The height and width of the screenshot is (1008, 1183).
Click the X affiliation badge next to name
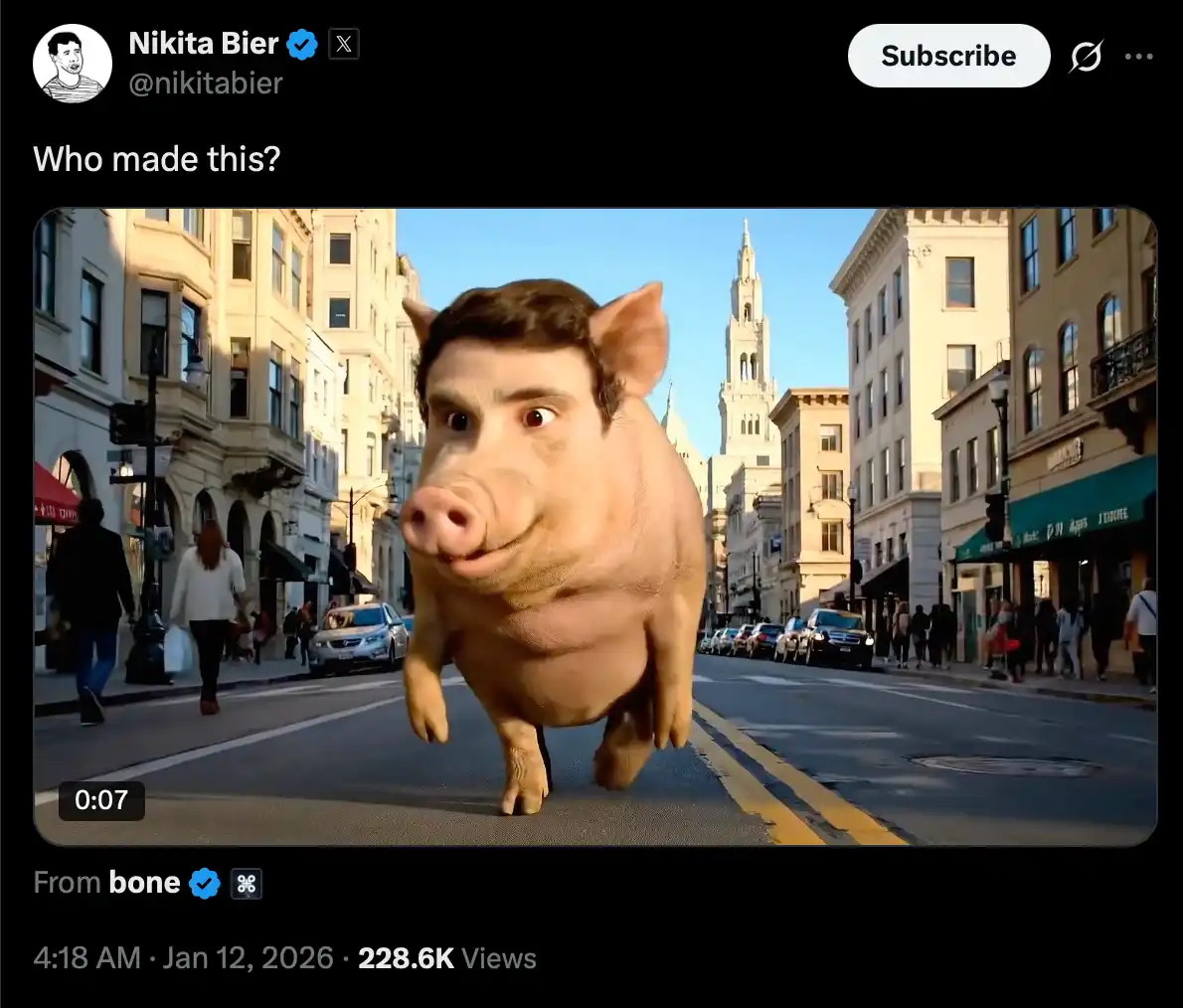coord(343,44)
